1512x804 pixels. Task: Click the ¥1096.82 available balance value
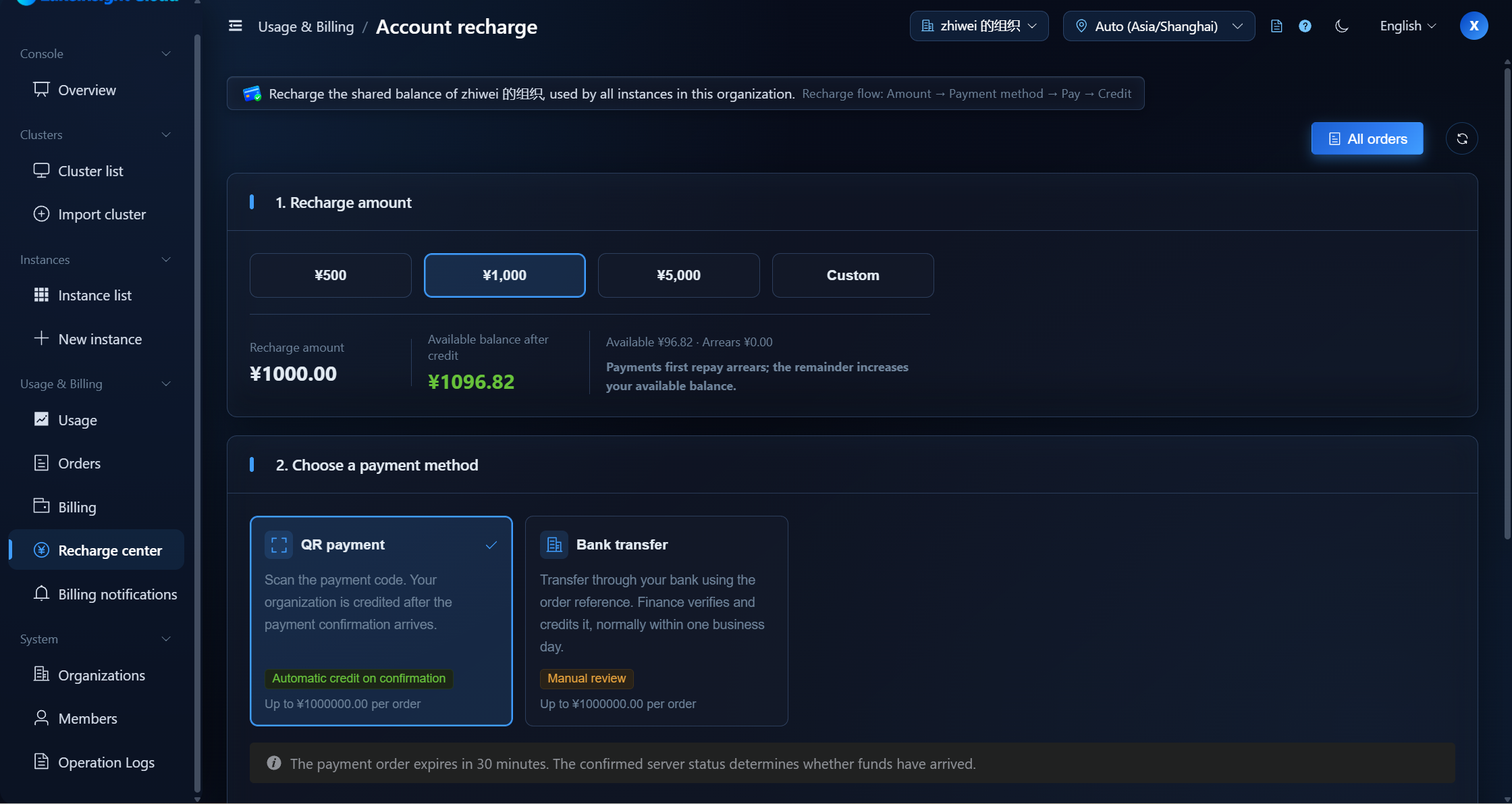pyautogui.click(x=471, y=381)
